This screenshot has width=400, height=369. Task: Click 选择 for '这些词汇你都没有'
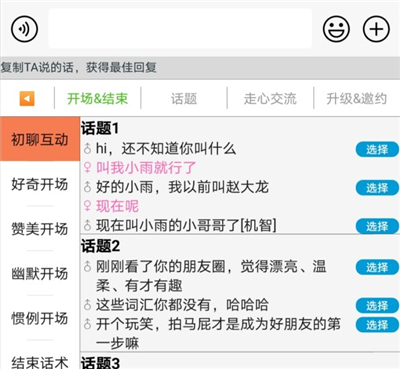(377, 305)
